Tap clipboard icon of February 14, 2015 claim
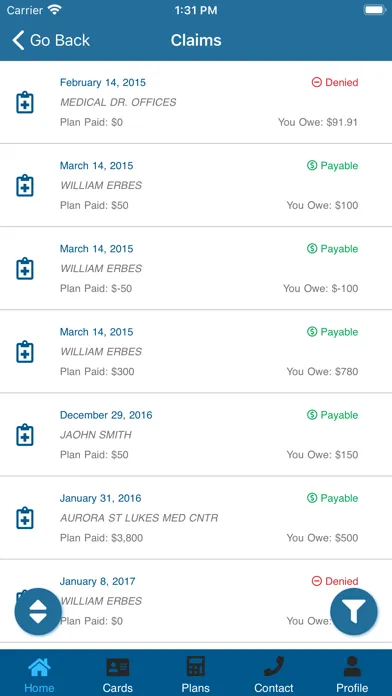 (x=25, y=103)
